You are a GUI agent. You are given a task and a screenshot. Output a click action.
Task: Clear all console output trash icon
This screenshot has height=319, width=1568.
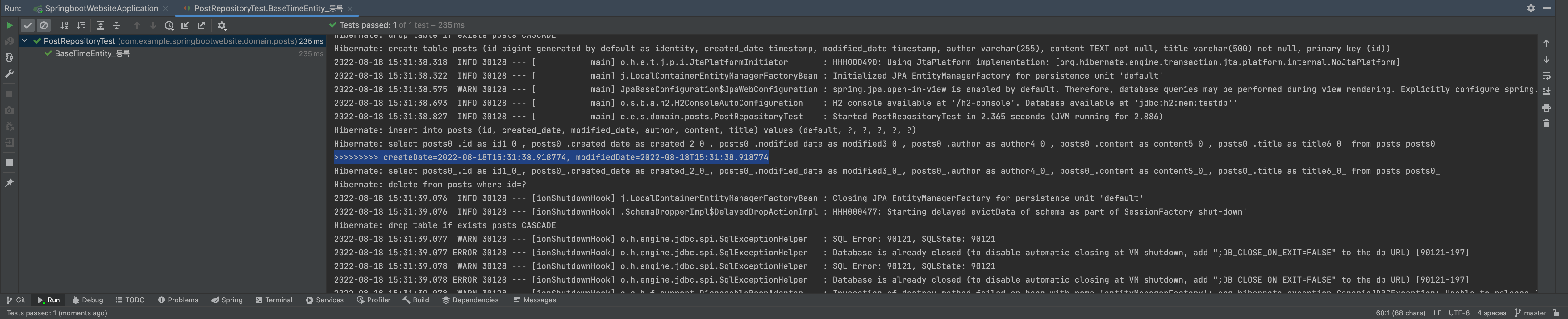(1546, 124)
